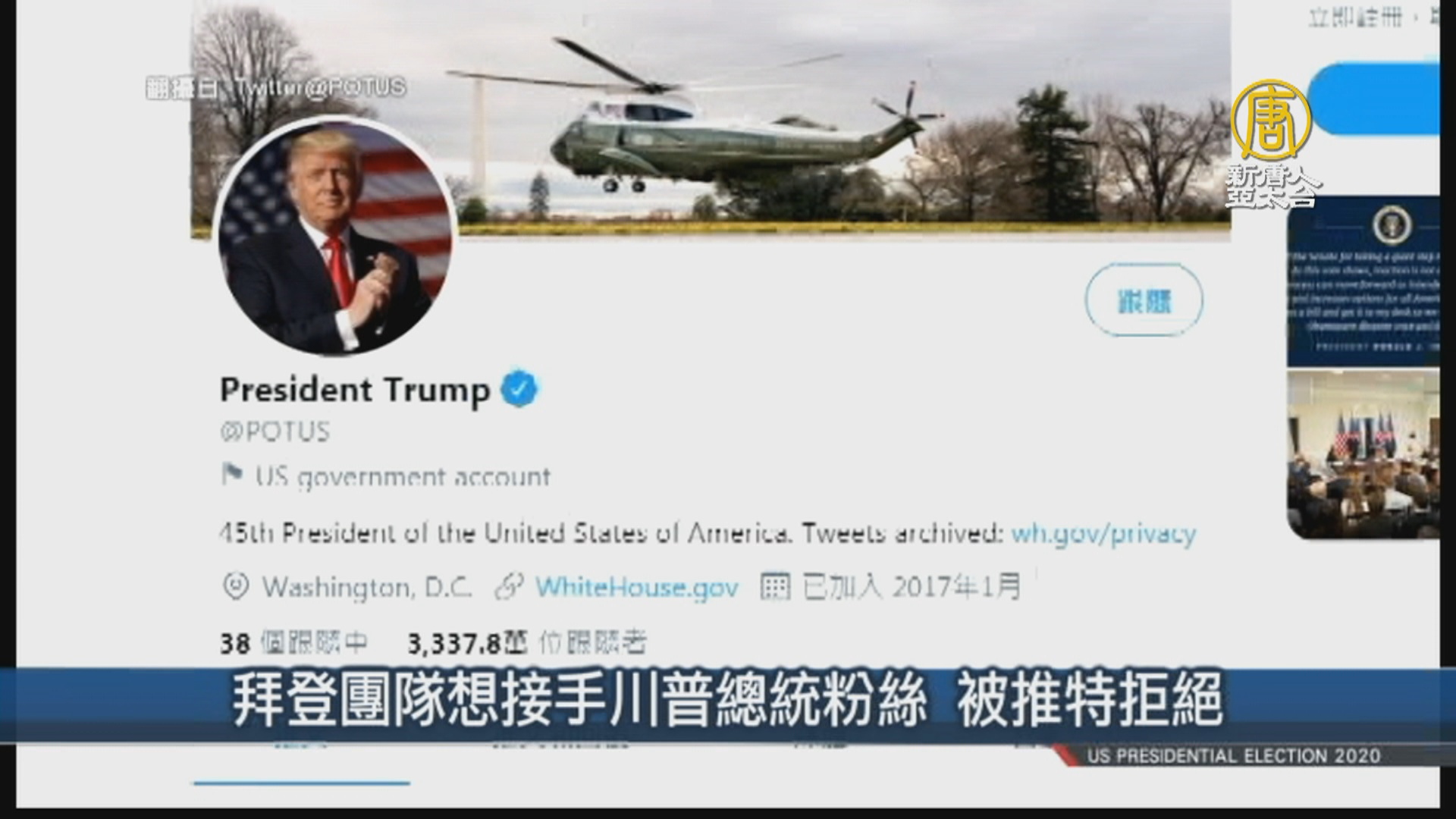Open the 3,337.8萬 followers count
Screen dimensions: 1456x819
pyautogui.click(x=526, y=644)
